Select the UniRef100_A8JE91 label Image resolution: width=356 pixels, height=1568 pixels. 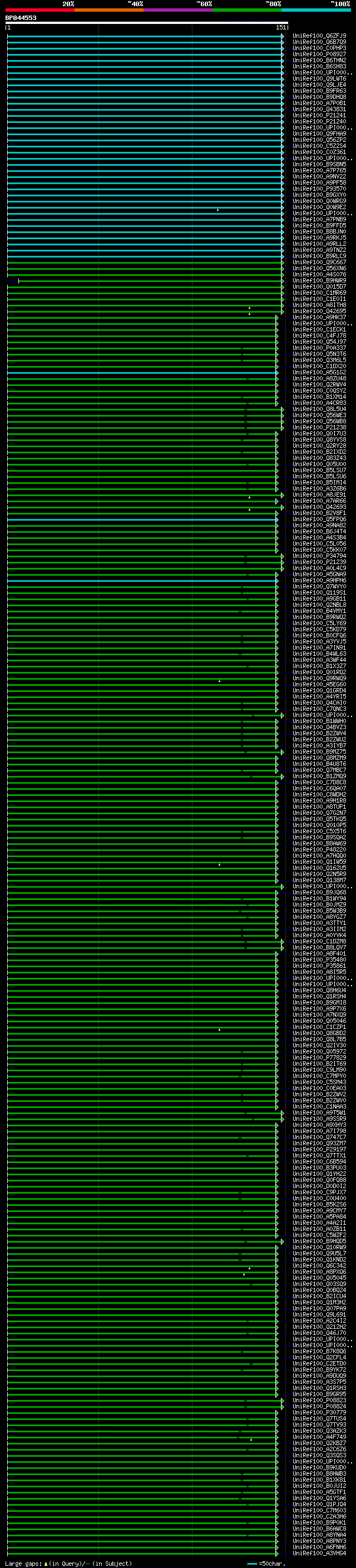[x=319, y=495]
